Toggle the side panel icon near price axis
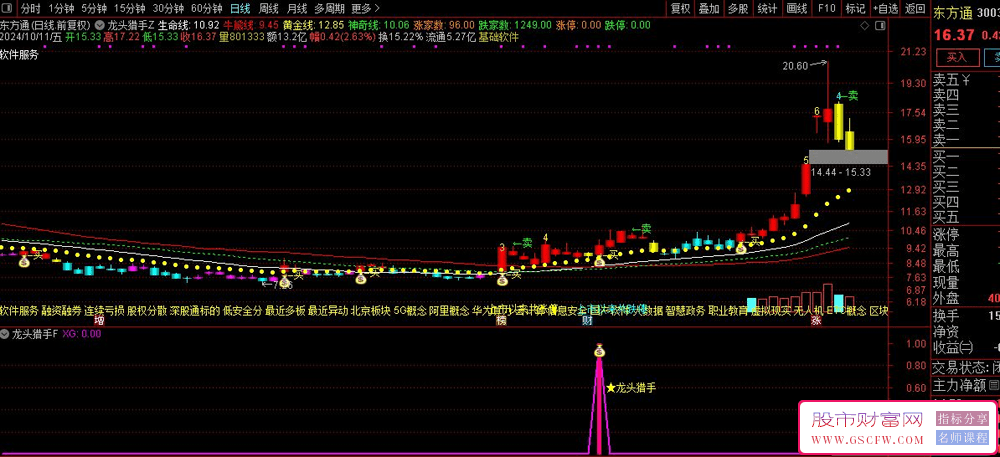This screenshot has height=457, width=1000. (x=881, y=25)
